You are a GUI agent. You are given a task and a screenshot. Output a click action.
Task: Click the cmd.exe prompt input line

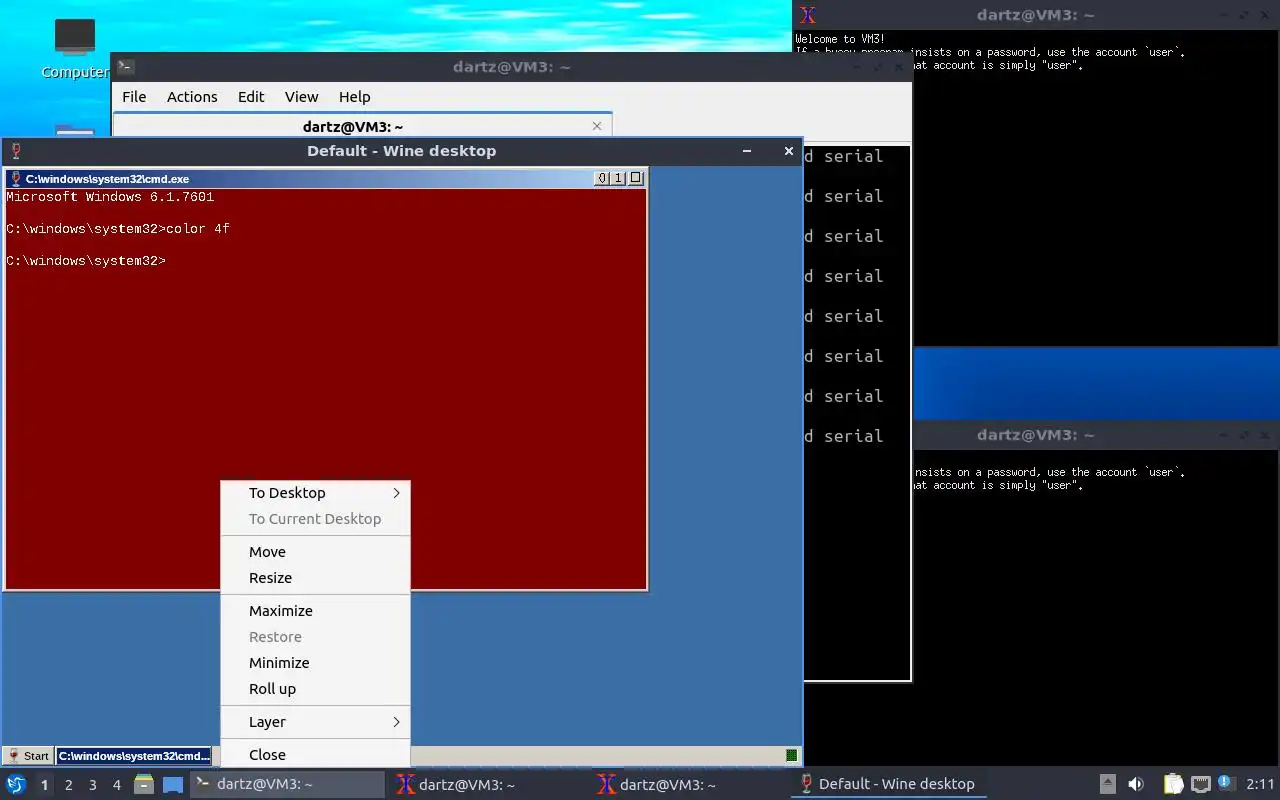point(86,261)
